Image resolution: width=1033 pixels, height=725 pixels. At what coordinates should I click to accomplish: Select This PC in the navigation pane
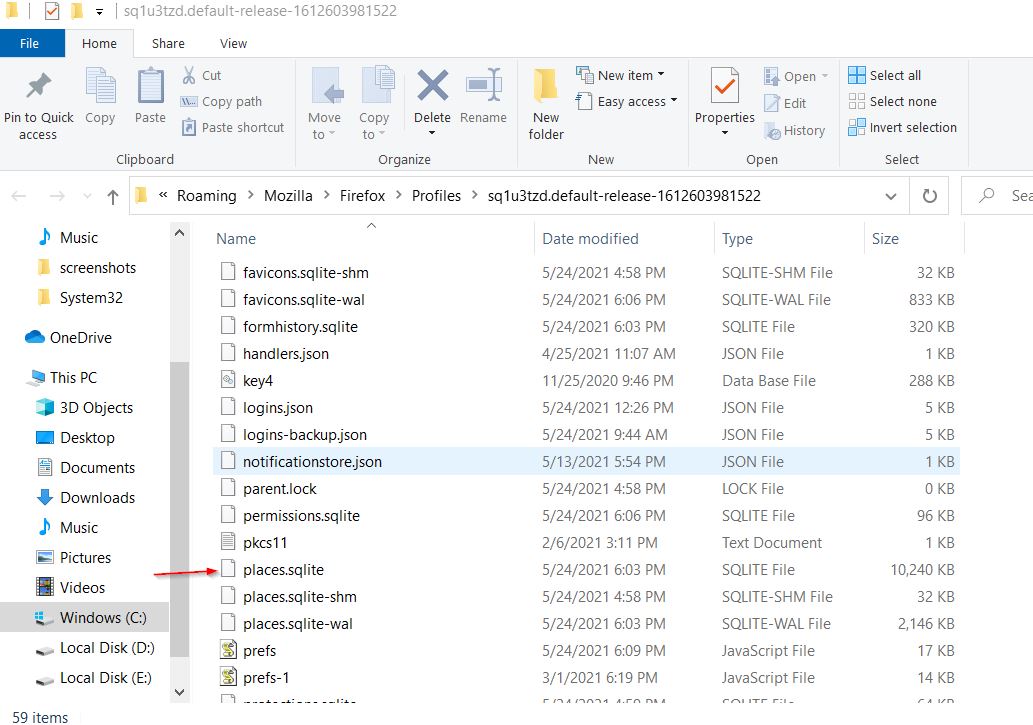pyautogui.click(x=63, y=378)
